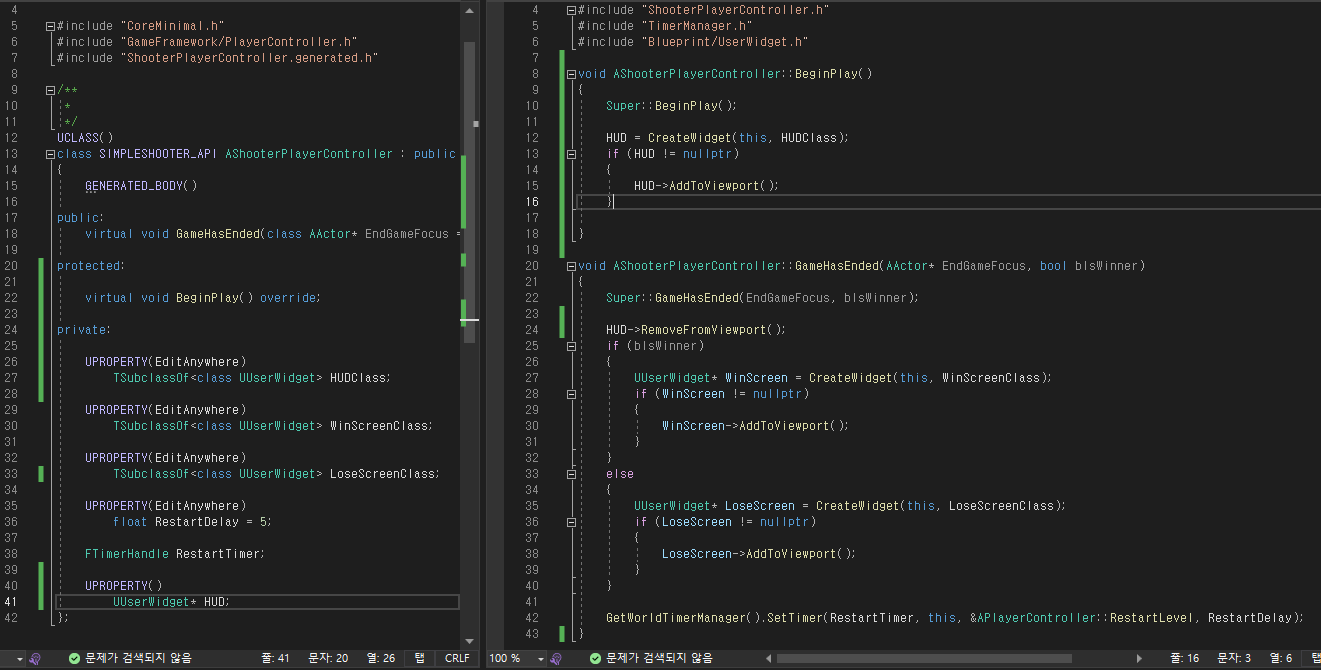Viewport: 1321px width, 670px height.
Task: Click '문자: 3' character indicator in right pane
Action: click(x=1234, y=658)
